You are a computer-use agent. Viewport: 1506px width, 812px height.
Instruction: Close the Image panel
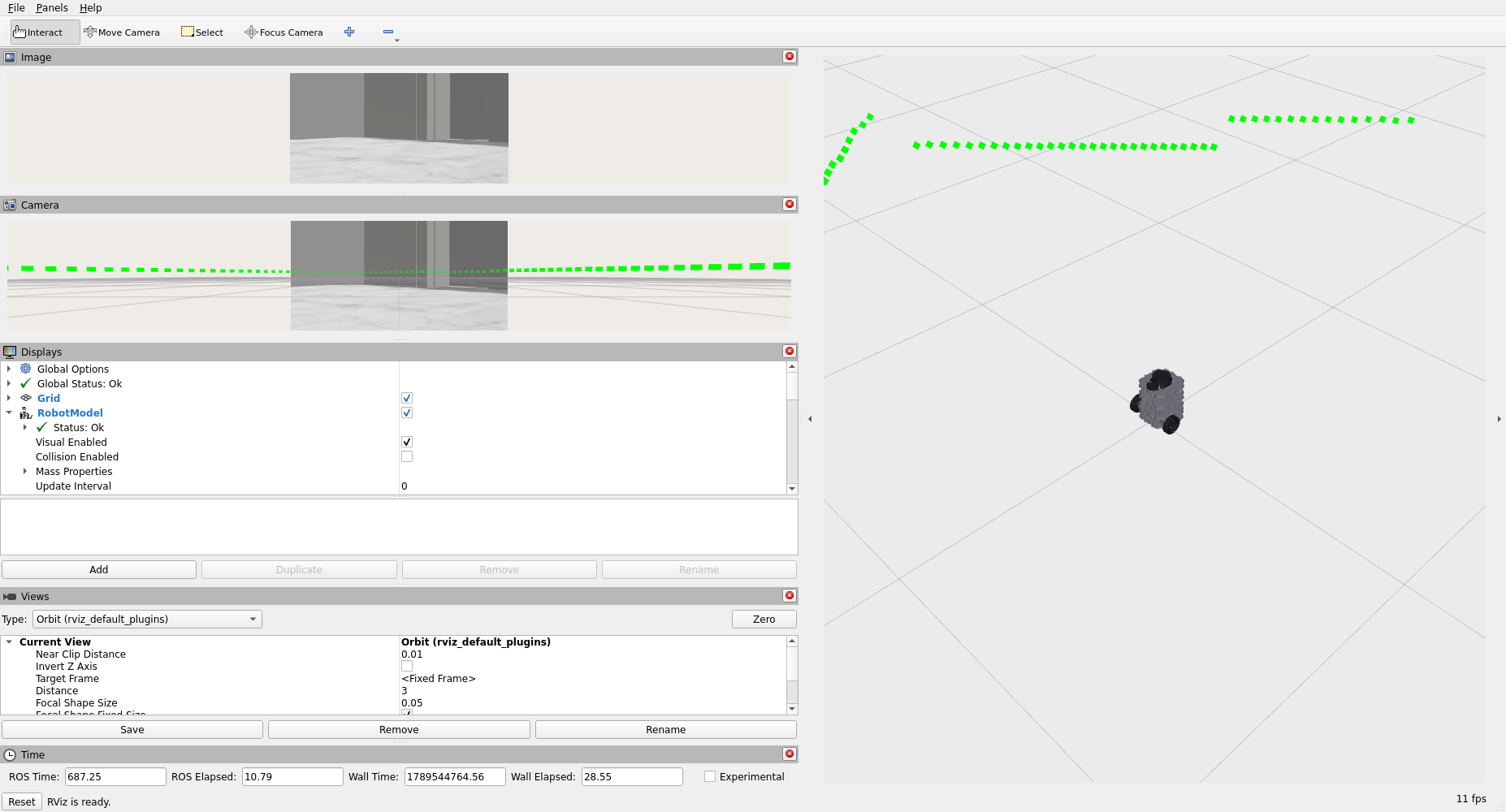[x=789, y=56]
